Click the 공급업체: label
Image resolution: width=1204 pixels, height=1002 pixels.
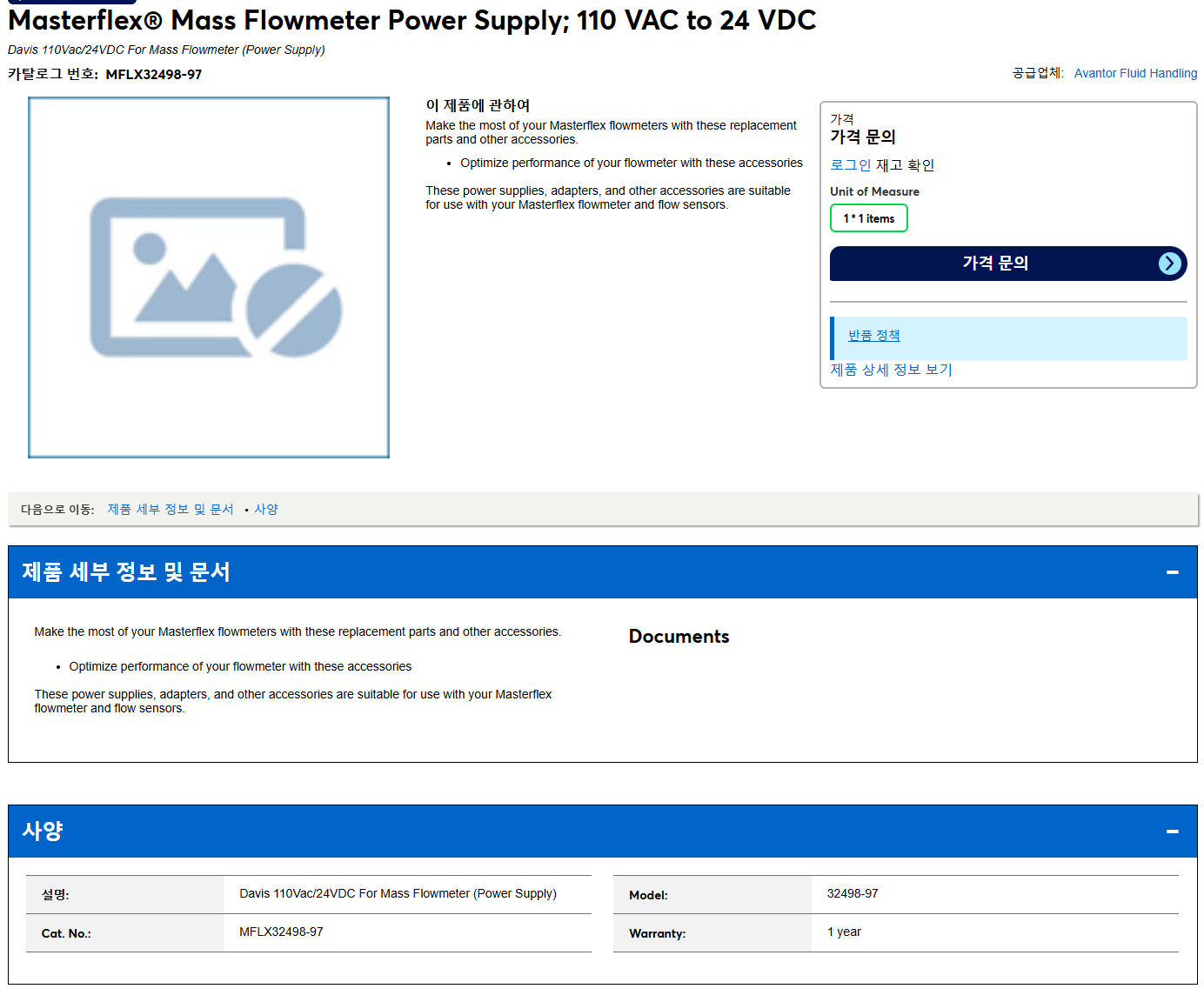(x=1038, y=73)
